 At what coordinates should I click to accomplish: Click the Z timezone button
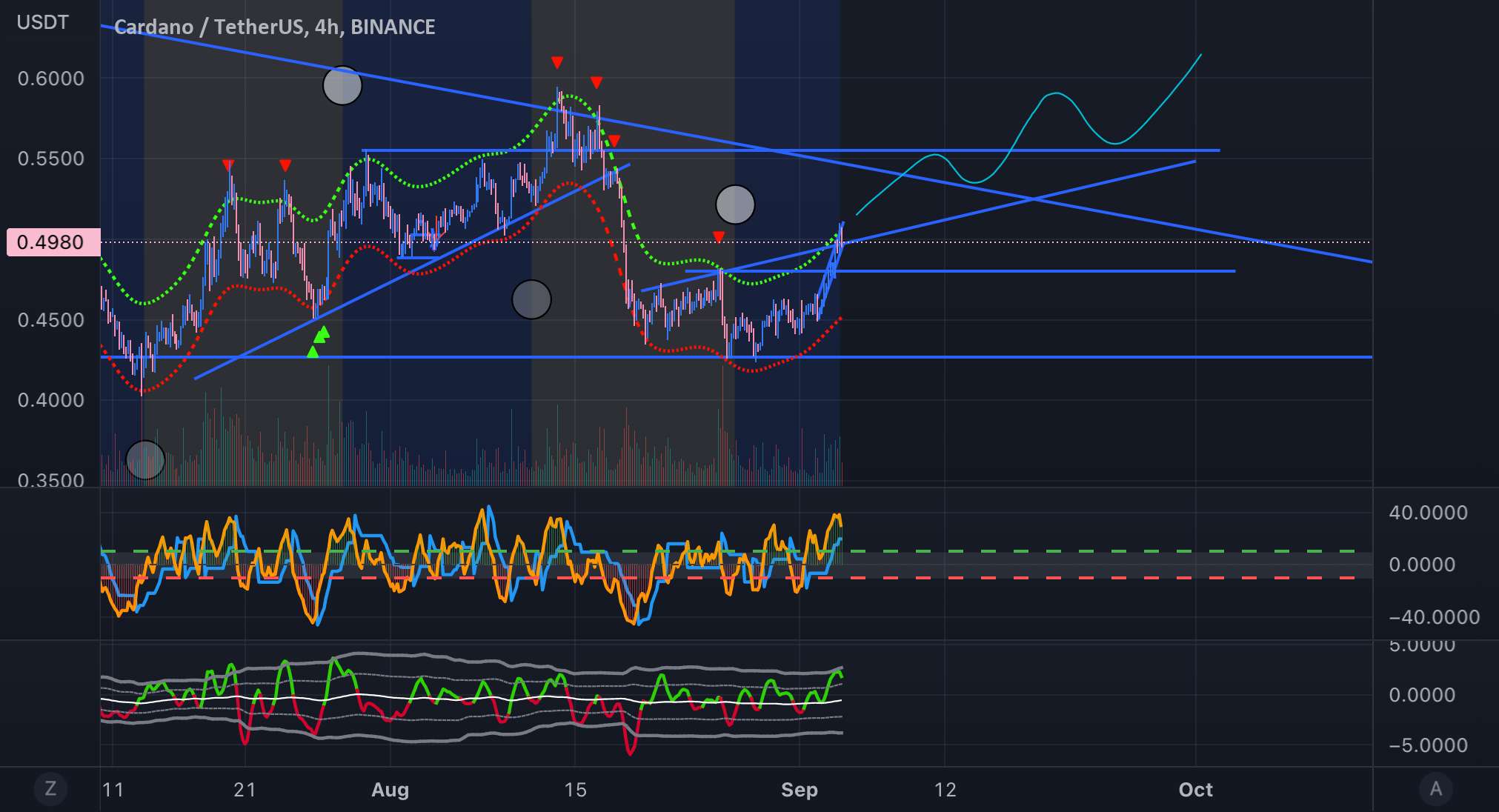(x=50, y=789)
